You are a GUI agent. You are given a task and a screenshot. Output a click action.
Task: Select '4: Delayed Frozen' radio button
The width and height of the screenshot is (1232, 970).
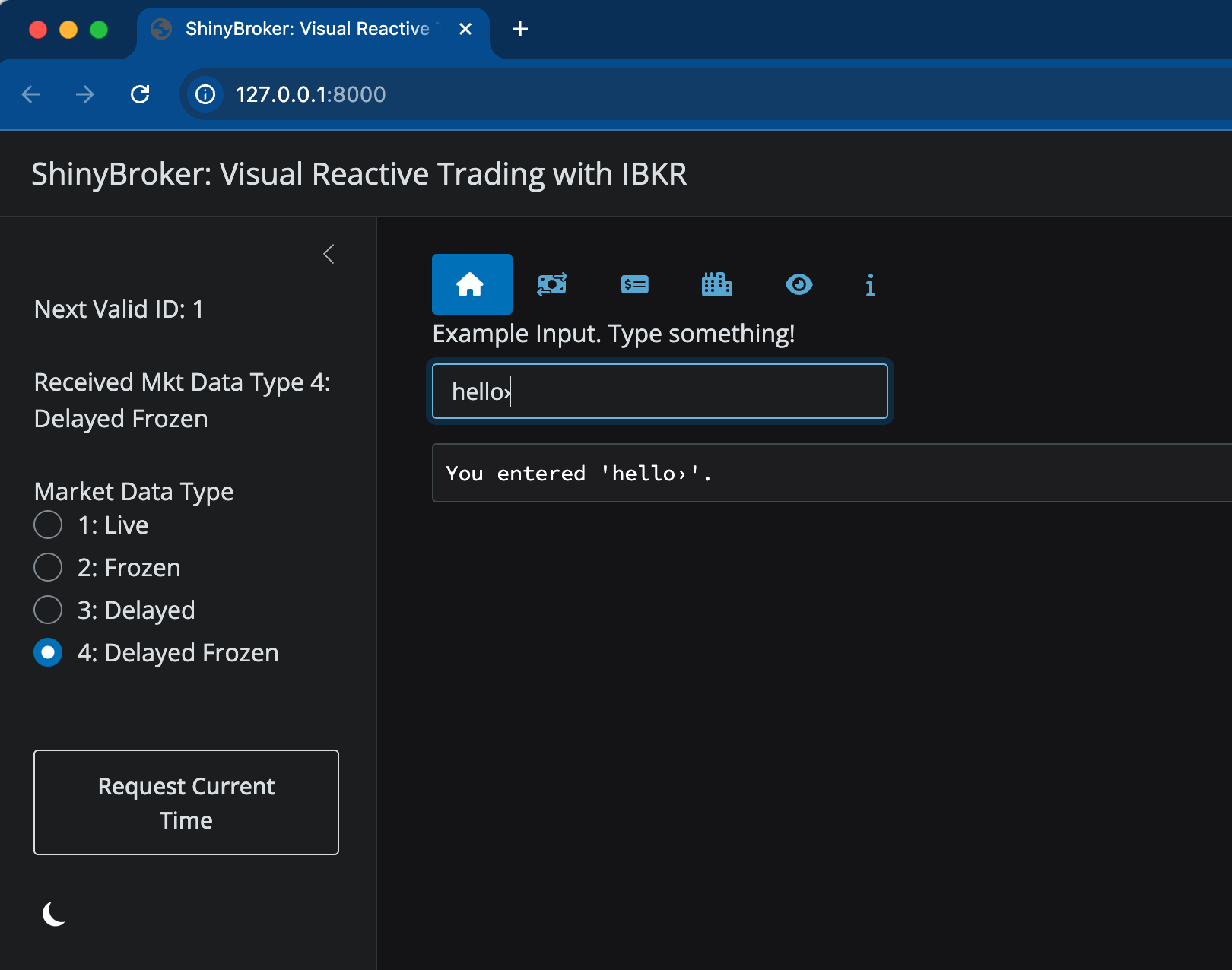pyautogui.click(x=48, y=653)
